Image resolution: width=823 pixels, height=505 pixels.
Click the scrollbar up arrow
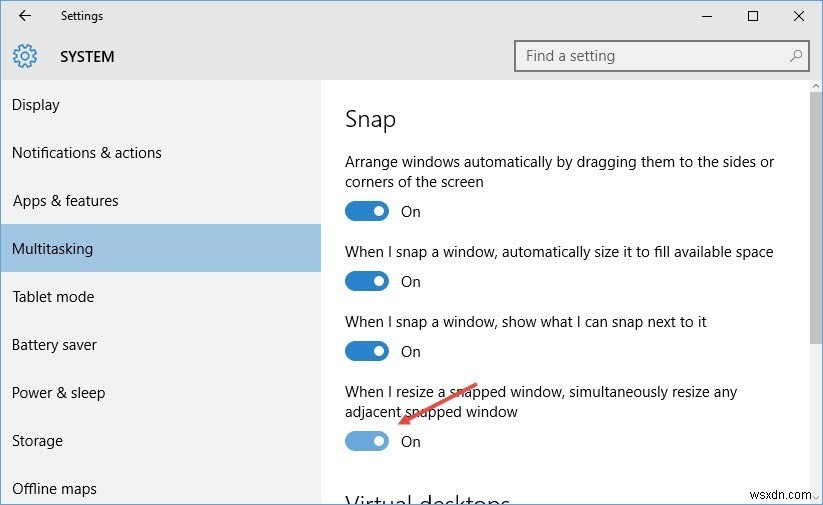click(x=816, y=86)
